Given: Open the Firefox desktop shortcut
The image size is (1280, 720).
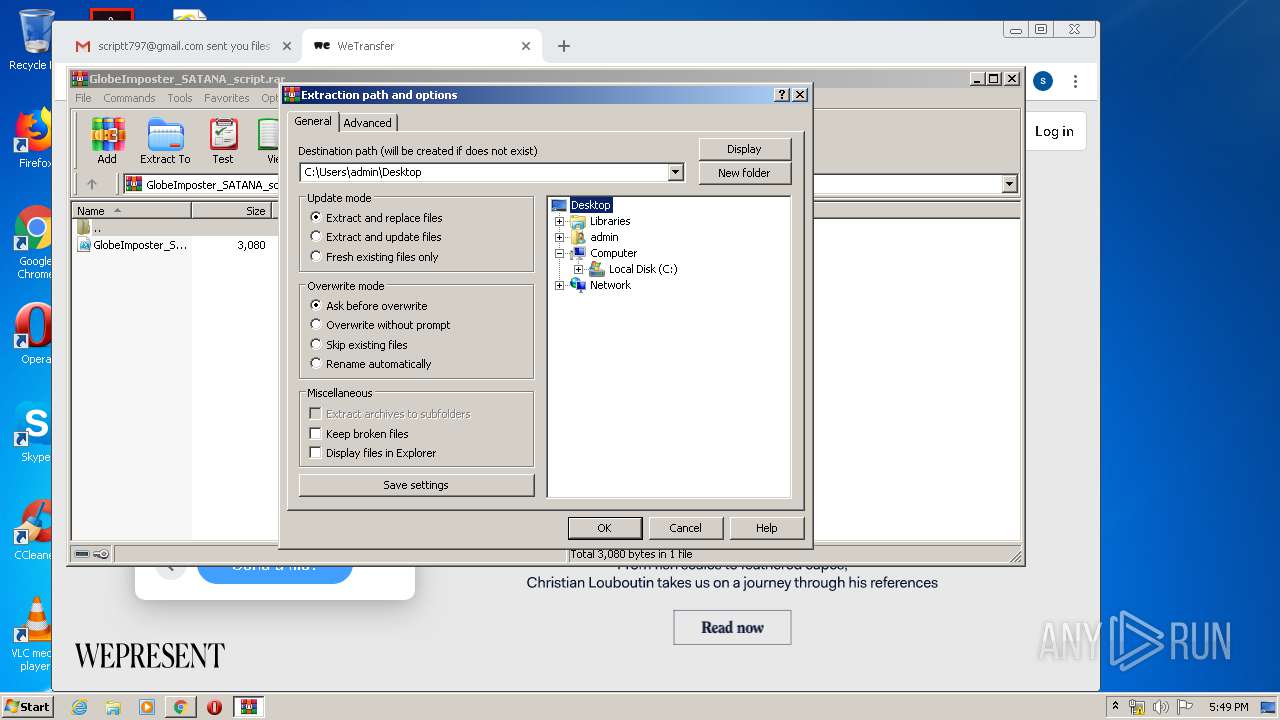Looking at the screenshot, I should (34, 139).
